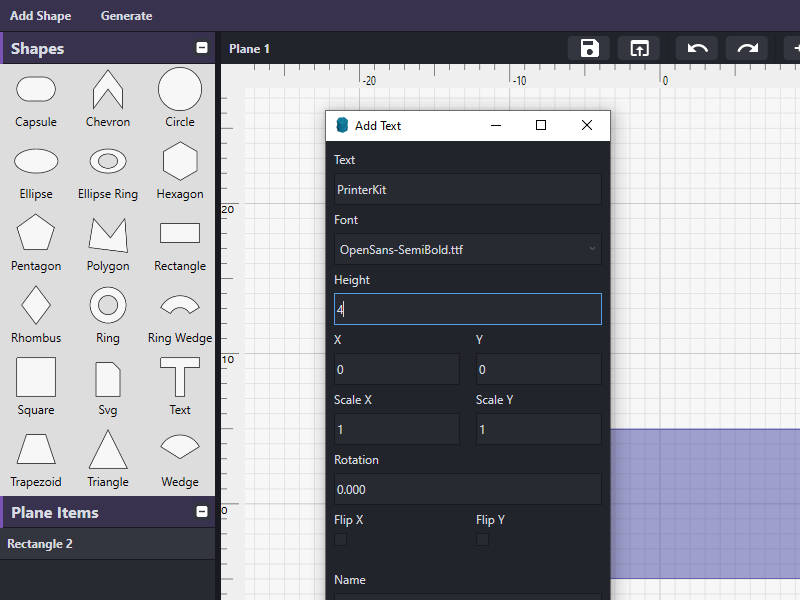This screenshot has height=600, width=800.
Task: Click the Height input field
Action: pos(468,309)
